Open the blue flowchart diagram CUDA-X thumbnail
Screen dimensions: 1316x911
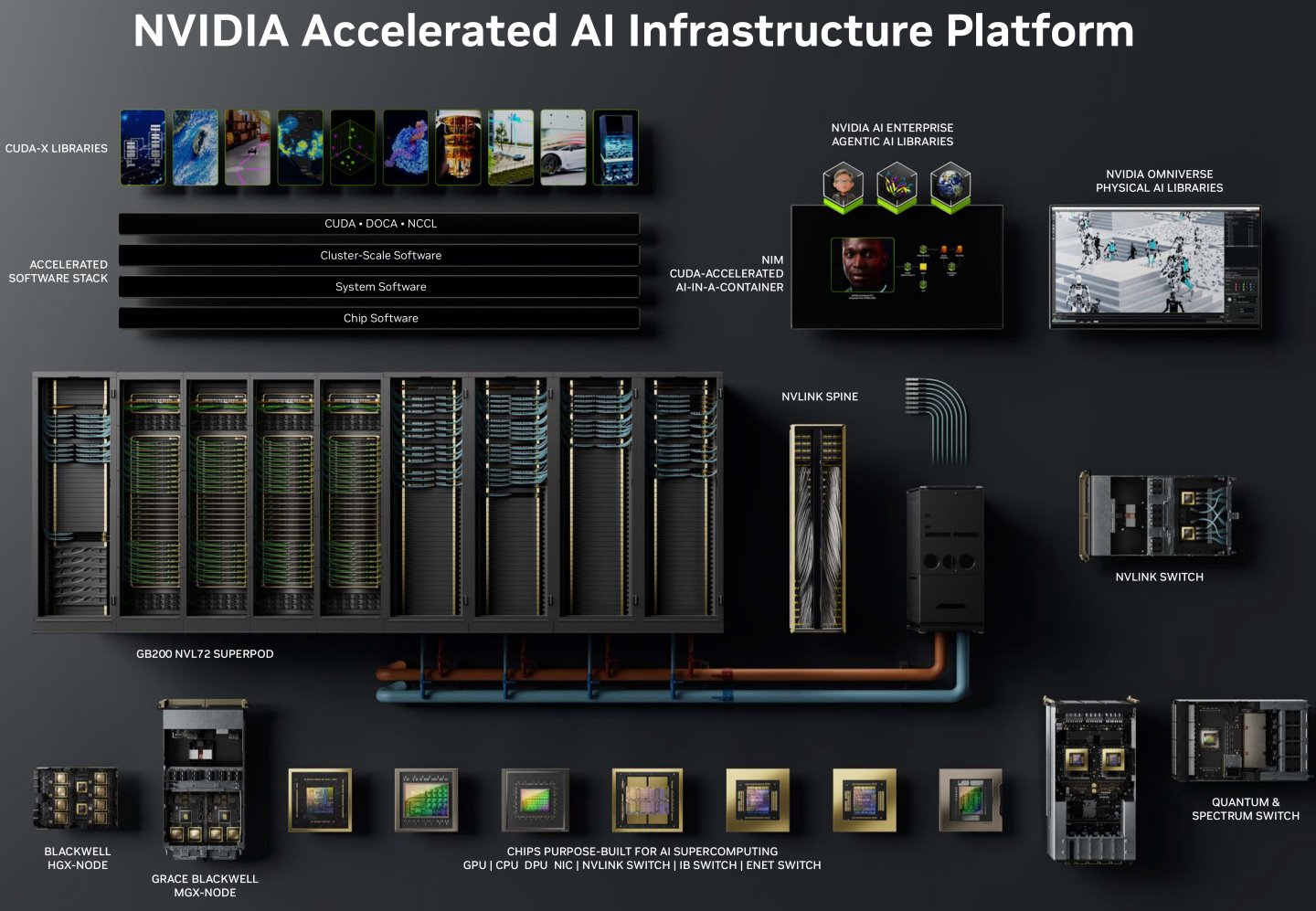(x=143, y=148)
